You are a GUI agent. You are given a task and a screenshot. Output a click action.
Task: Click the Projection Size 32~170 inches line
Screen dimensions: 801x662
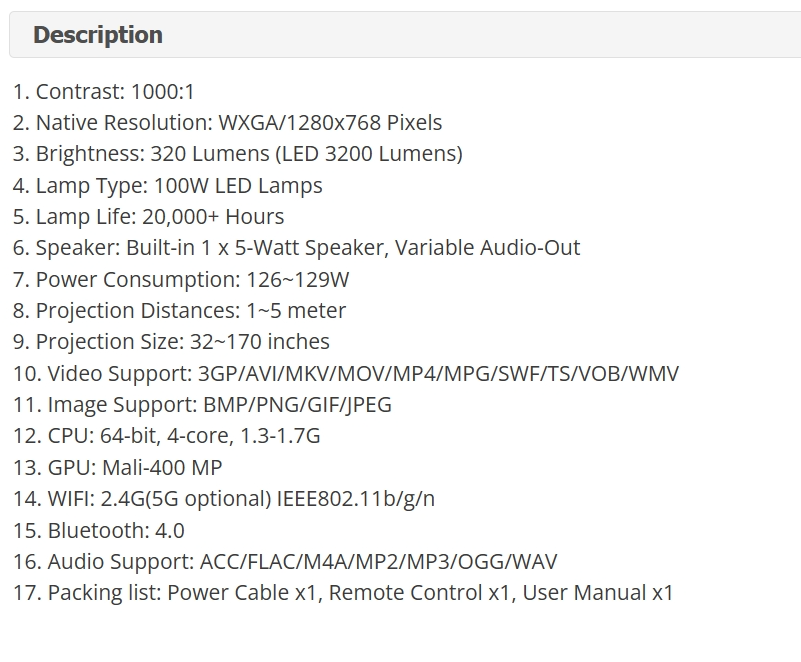coord(171,342)
